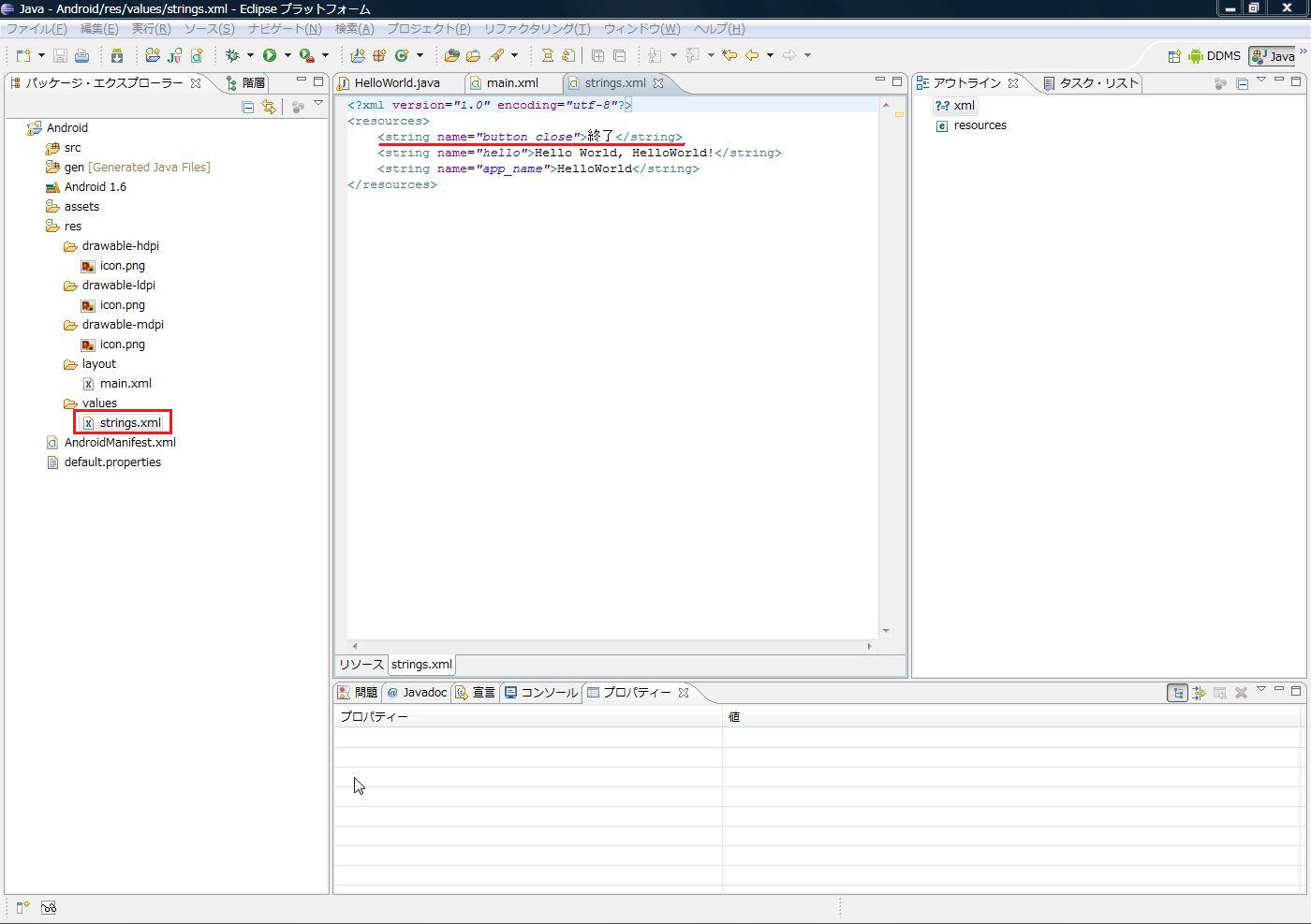Open the Debug configurations dropdown arrow
The height and width of the screenshot is (924, 1311).
pyautogui.click(x=250, y=55)
